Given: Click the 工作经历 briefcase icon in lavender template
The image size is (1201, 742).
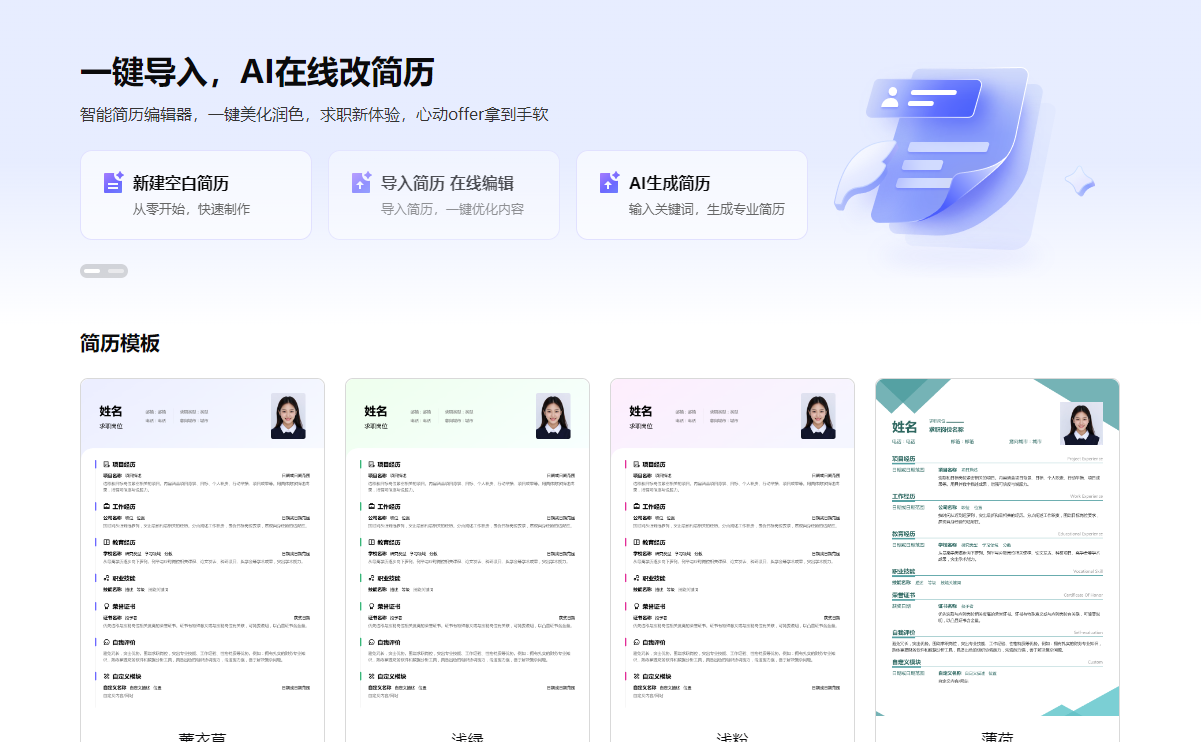Looking at the screenshot, I should click(107, 507).
